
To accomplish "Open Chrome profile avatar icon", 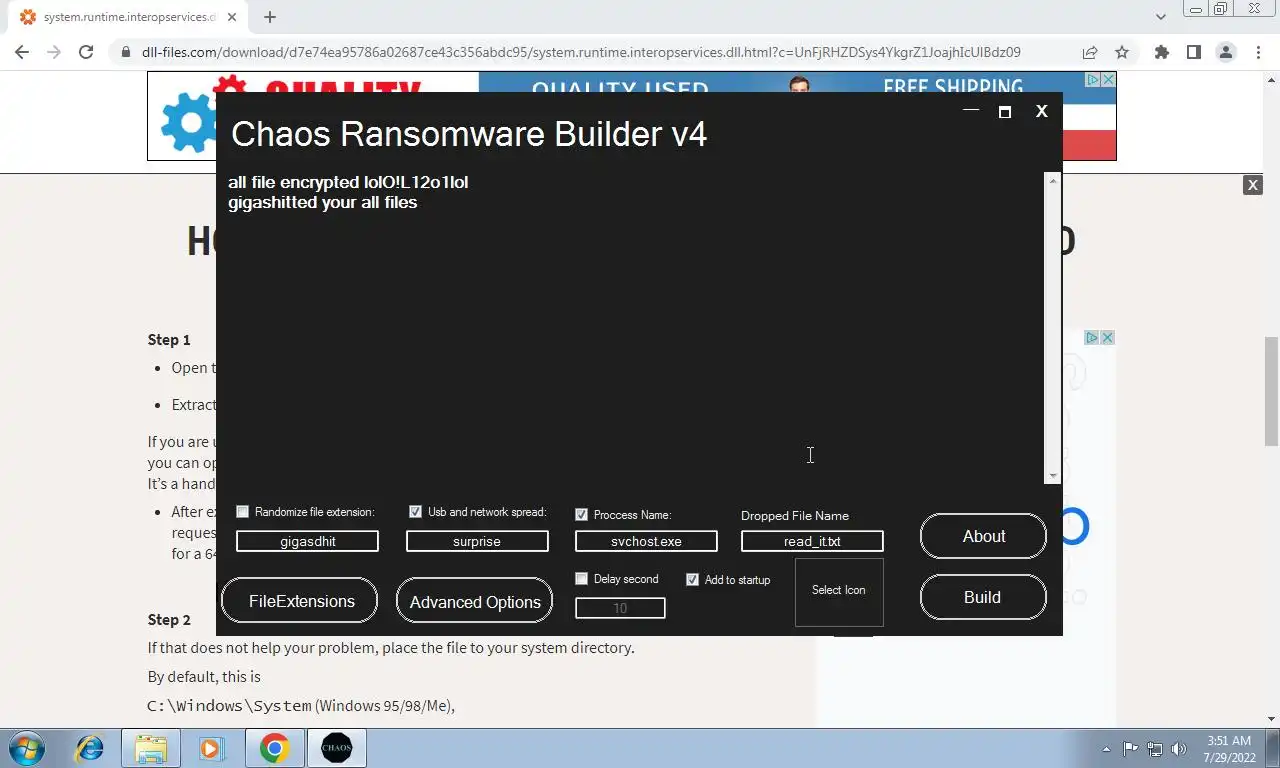I will (1225, 52).
